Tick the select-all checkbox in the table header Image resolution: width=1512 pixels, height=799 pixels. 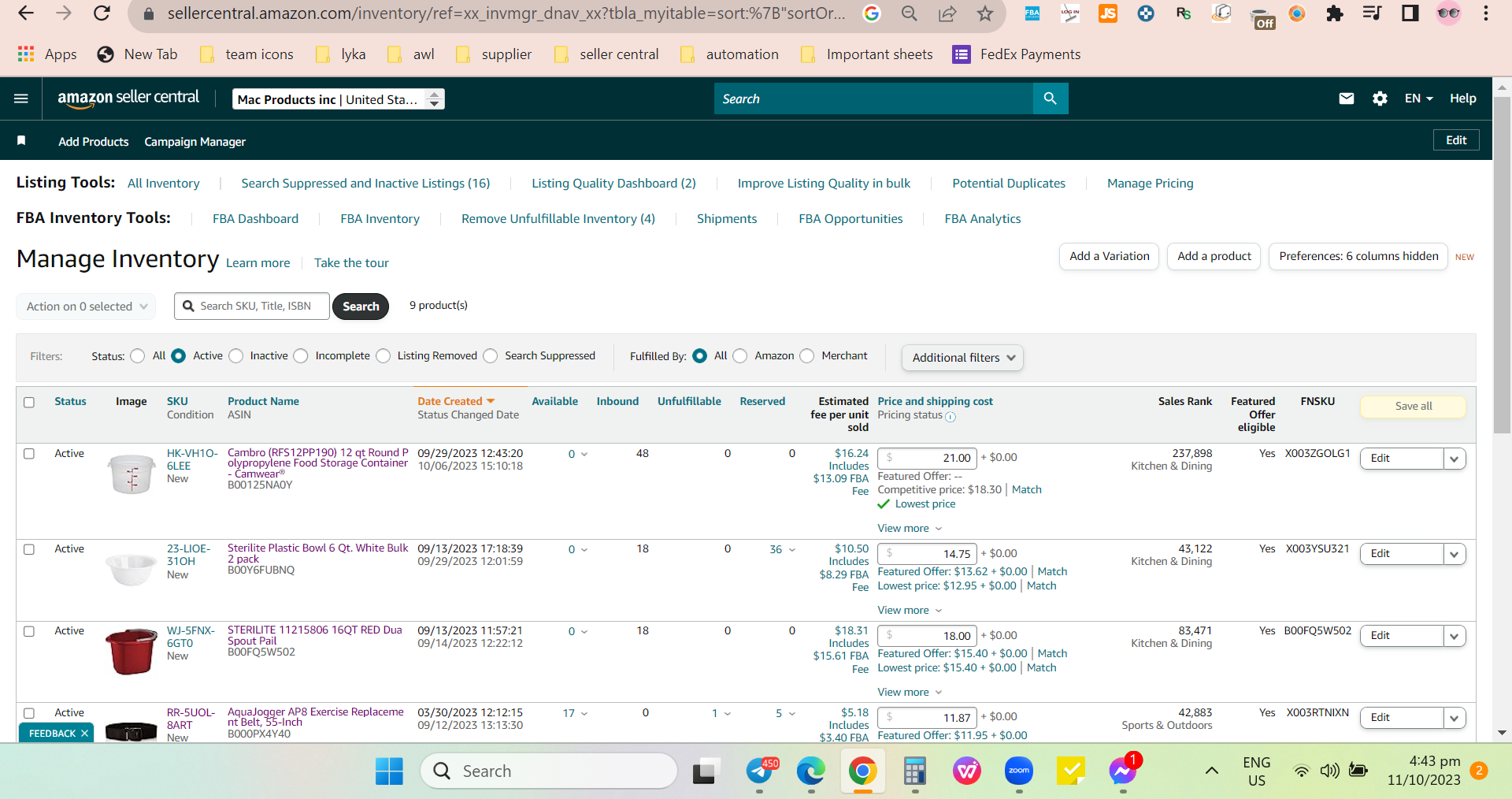(29, 403)
